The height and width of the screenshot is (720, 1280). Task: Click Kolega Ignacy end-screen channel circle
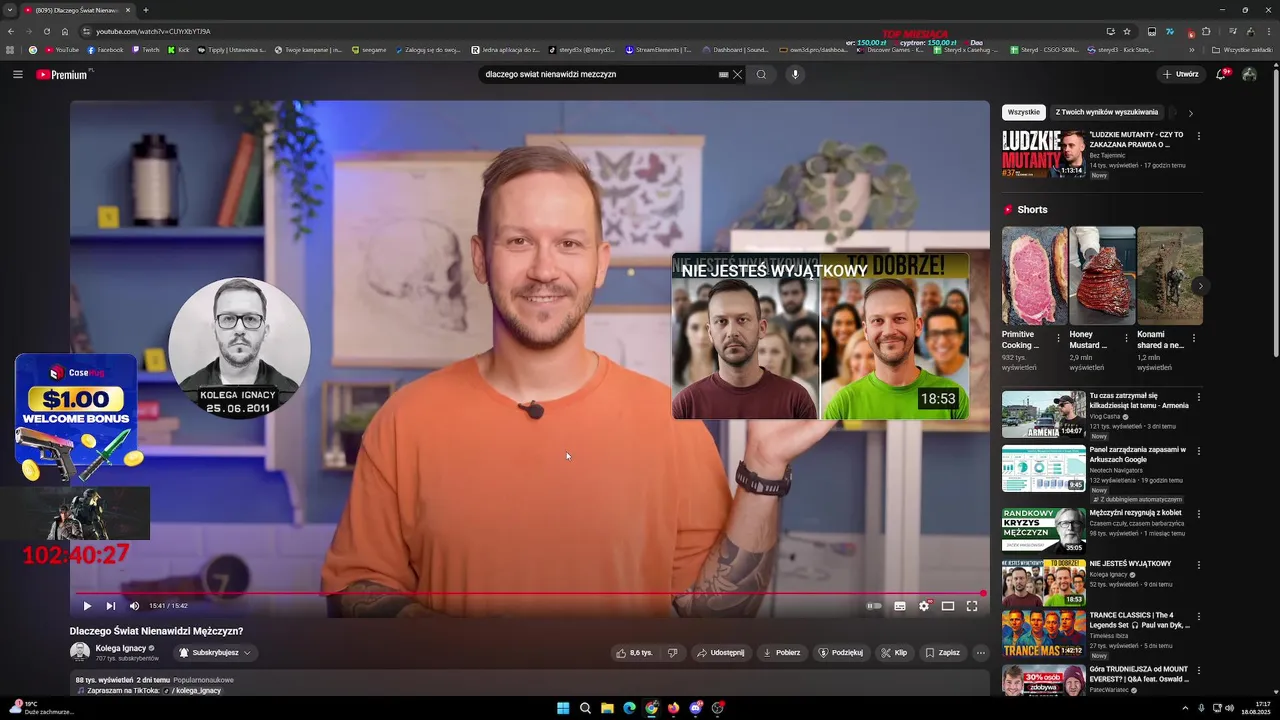click(x=239, y=349)
